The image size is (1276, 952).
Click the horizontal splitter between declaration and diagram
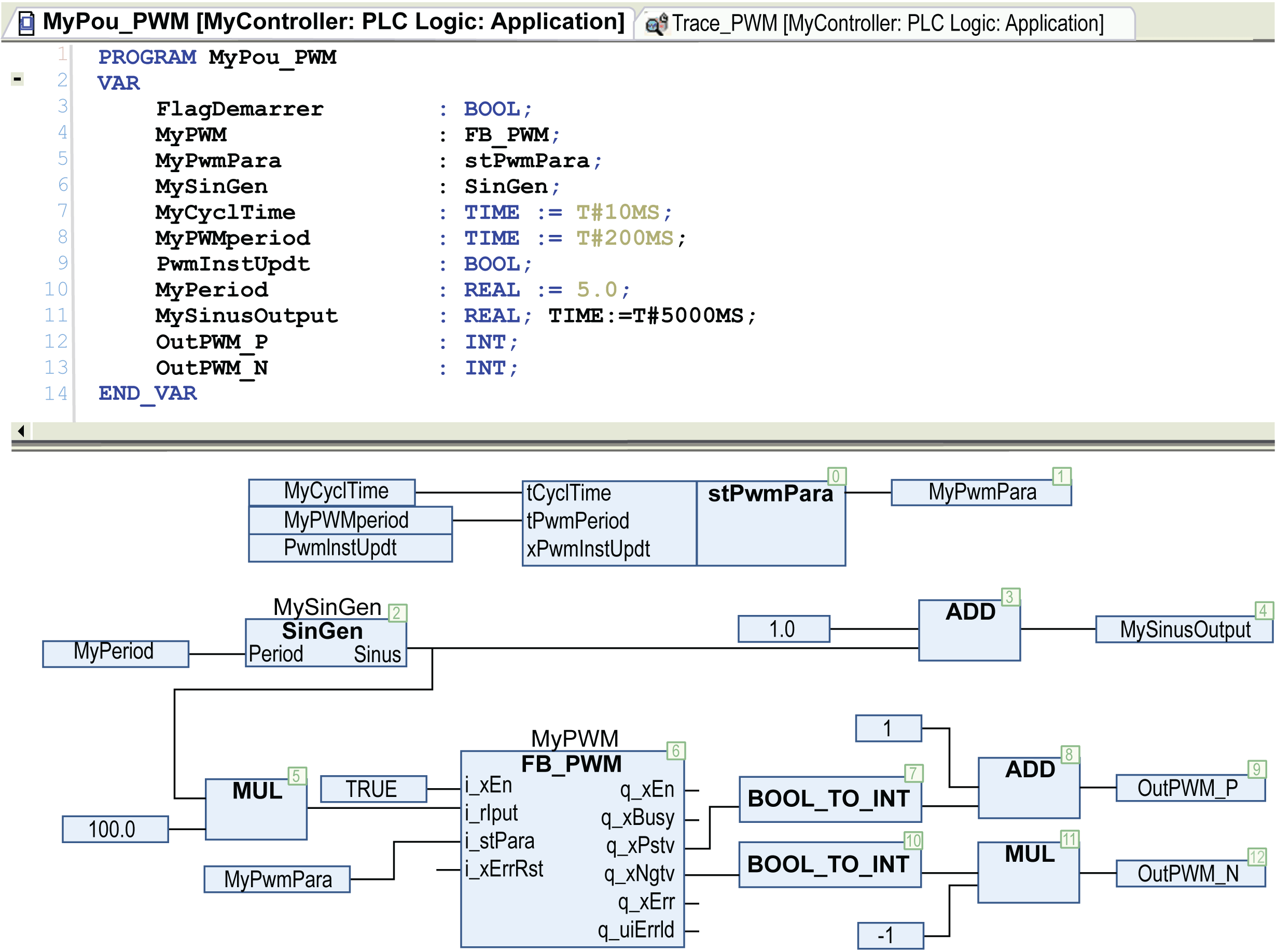pos(643,445)
